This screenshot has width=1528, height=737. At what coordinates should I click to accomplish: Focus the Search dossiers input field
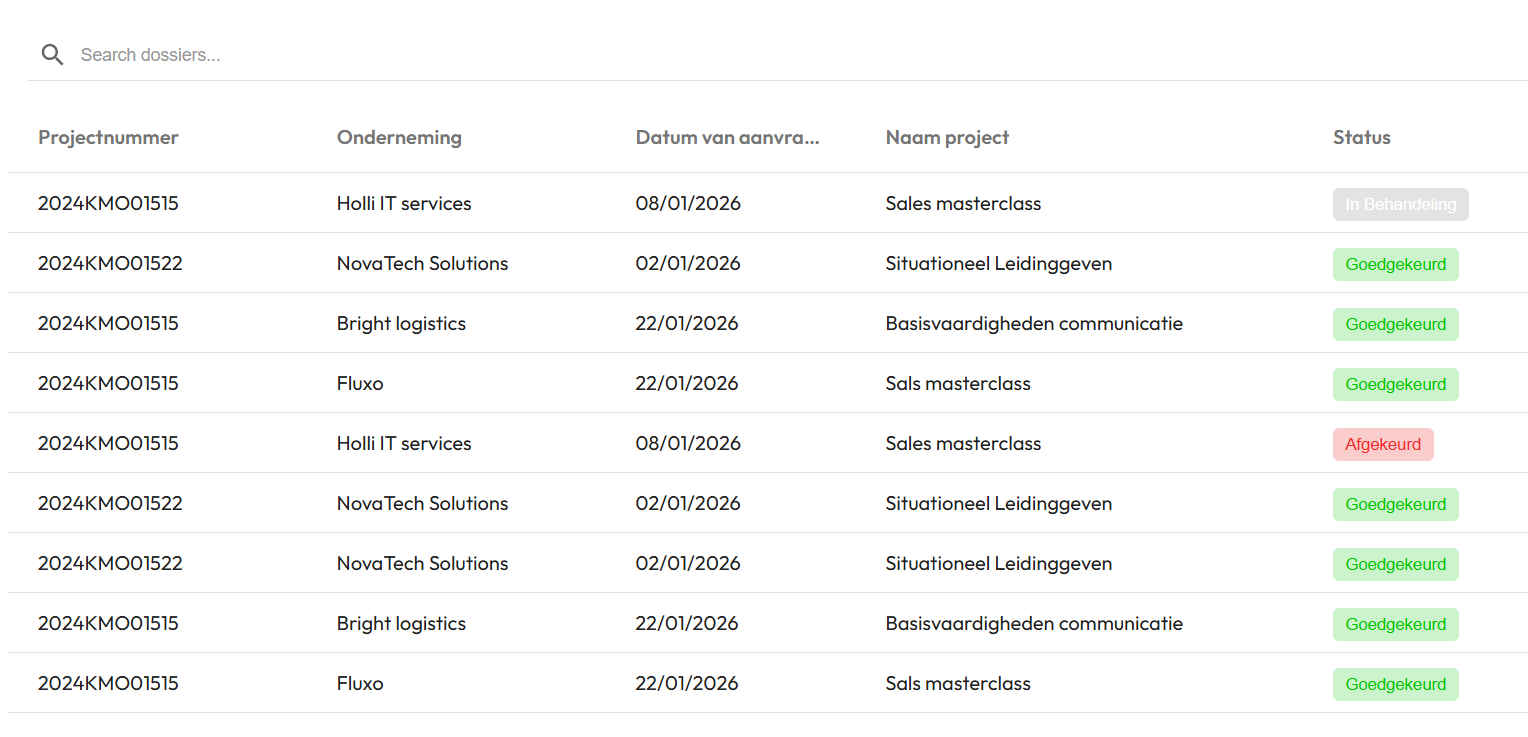tap(400, 55)
